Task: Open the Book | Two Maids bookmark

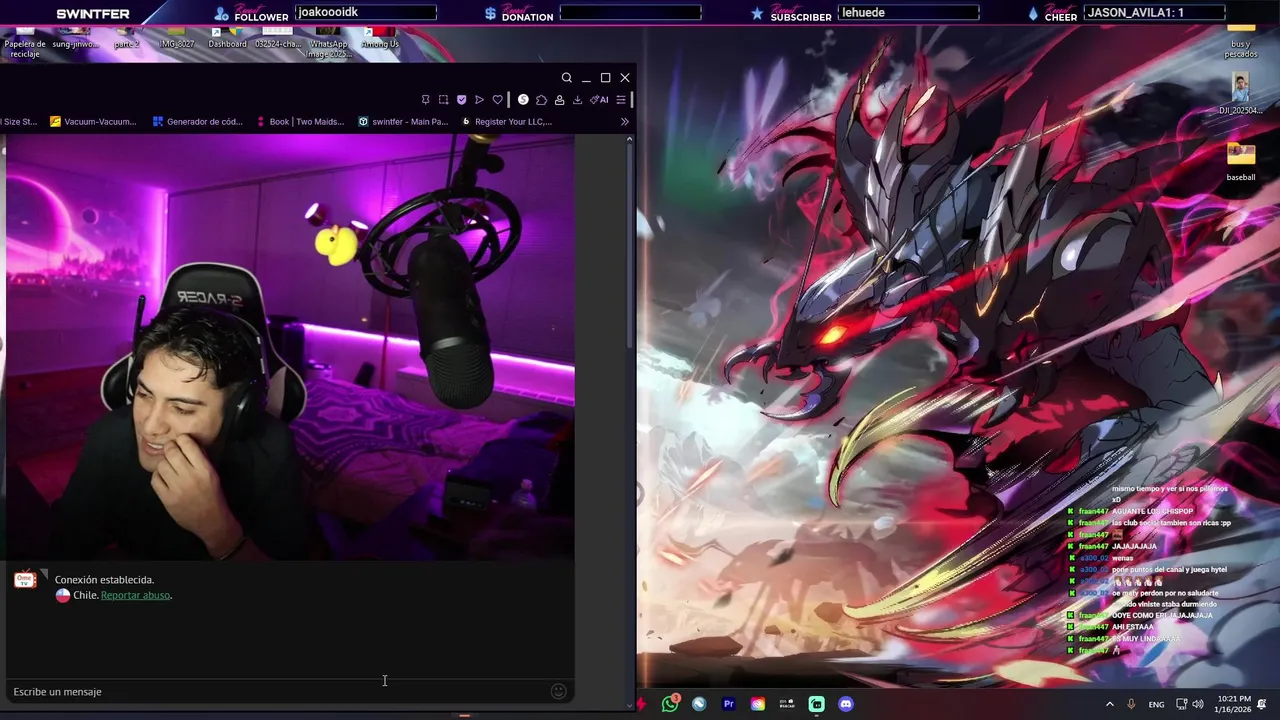Action: [x=300, y=122]
